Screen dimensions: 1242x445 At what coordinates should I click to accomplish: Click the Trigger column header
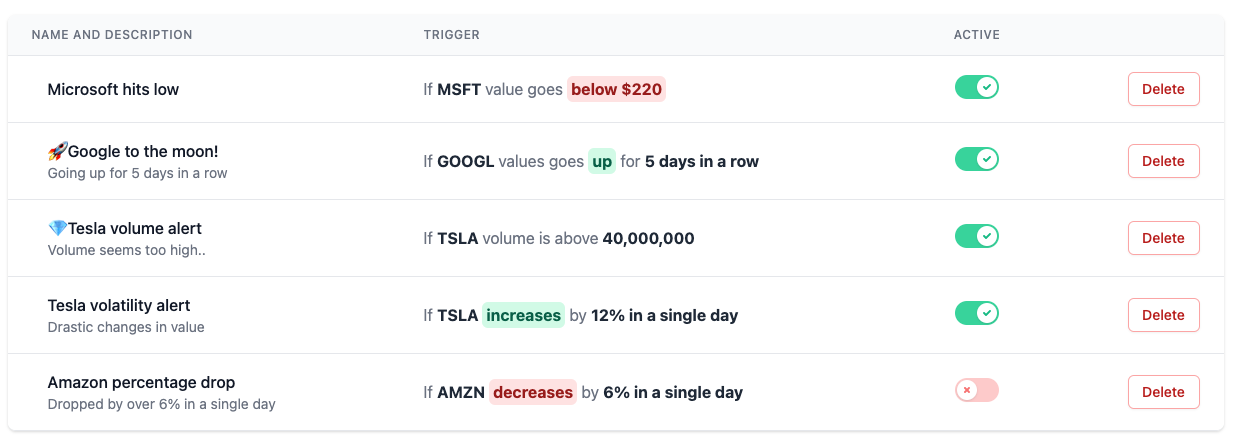(x=451, y=35)
